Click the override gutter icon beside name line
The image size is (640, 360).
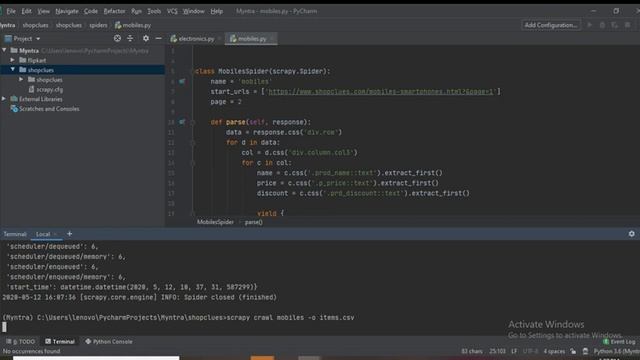[x=182, y=82]
